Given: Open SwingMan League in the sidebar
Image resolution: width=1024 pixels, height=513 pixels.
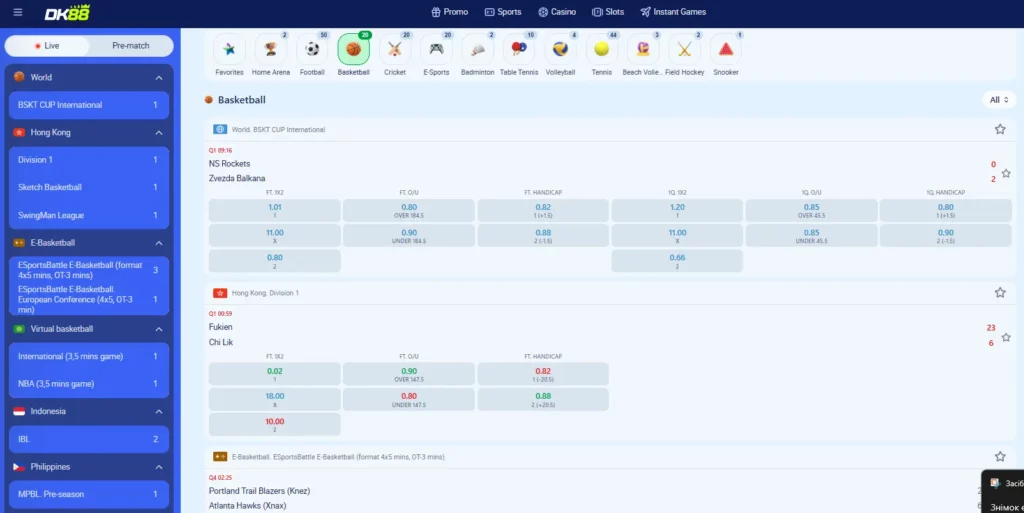Looking at the screenshot, I should [89, 215].
